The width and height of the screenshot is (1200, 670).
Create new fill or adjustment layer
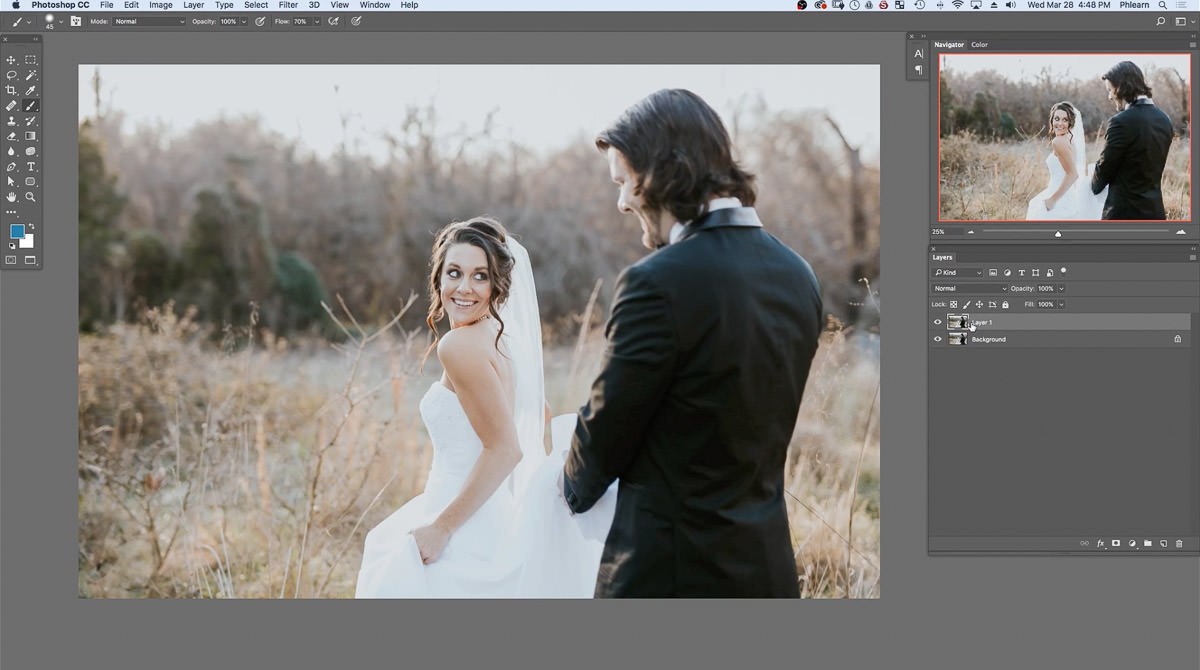click(x=1132, y=543)
